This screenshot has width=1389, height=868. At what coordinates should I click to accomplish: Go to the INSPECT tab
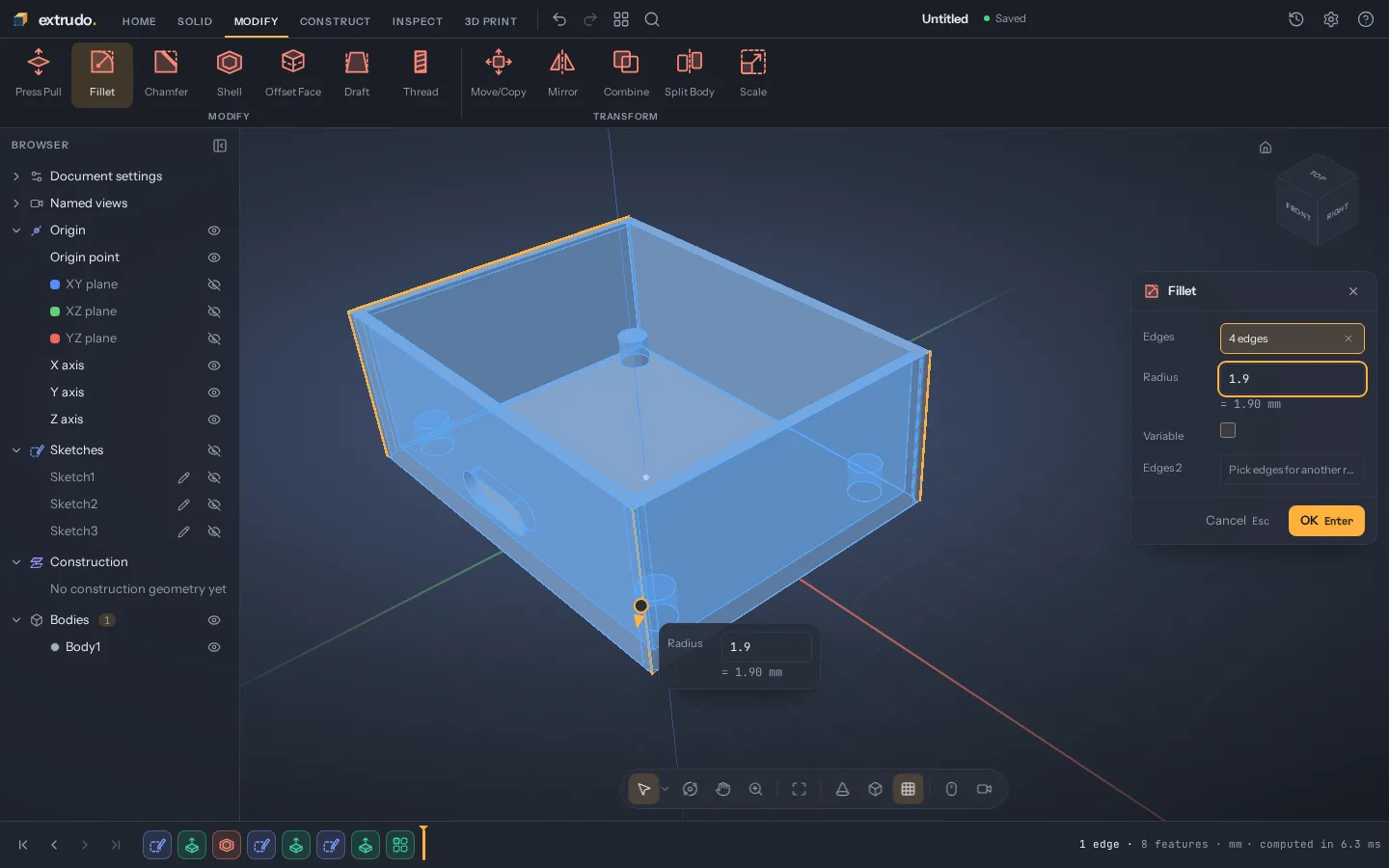click(418, 21)
